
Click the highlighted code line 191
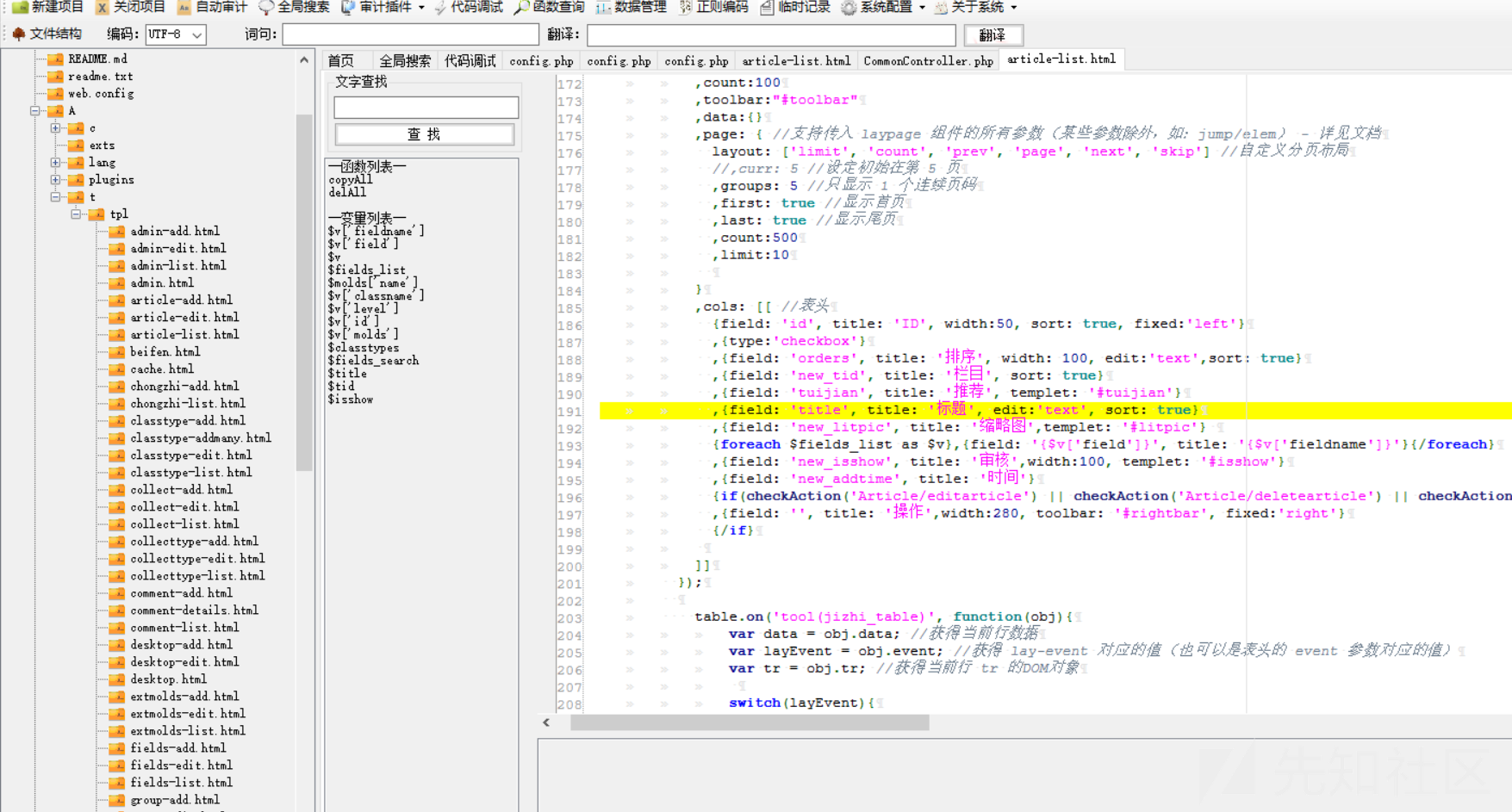point(1055,410)
